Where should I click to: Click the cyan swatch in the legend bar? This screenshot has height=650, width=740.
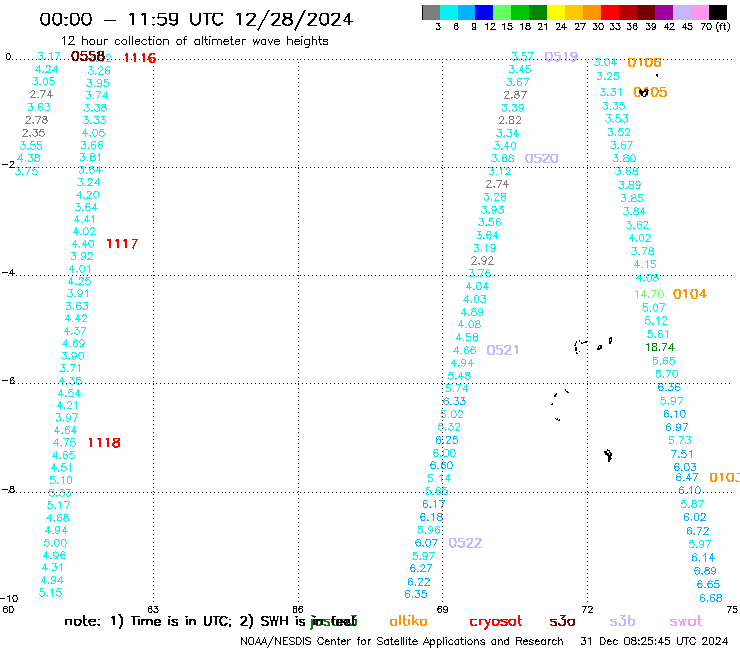(x=449, y=12)
